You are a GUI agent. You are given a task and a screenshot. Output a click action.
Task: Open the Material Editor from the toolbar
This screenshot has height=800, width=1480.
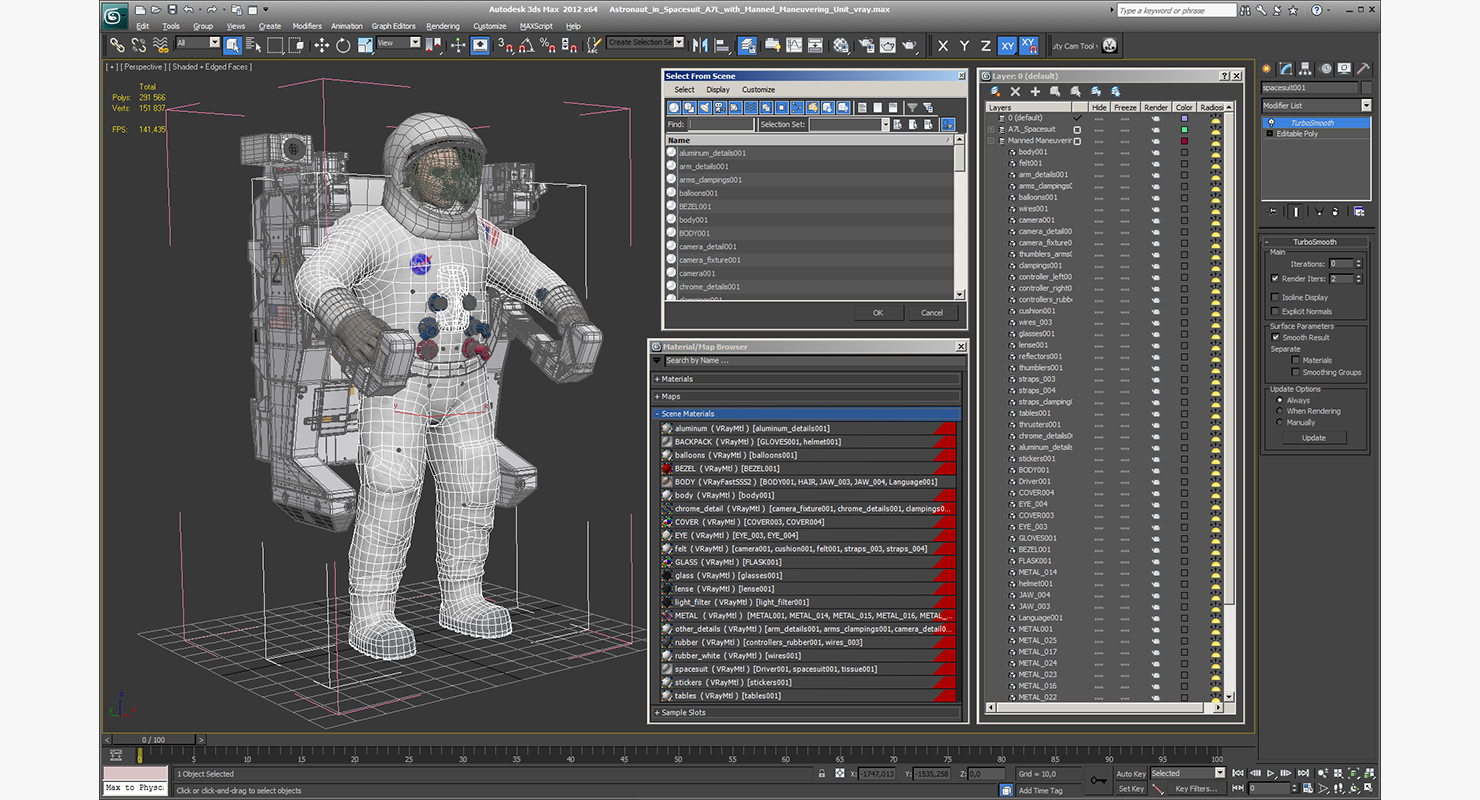[841, 45]
